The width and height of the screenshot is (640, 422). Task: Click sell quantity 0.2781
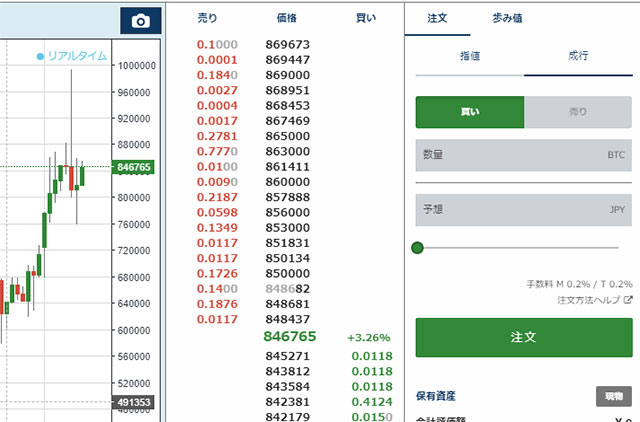tap(217, 136)
